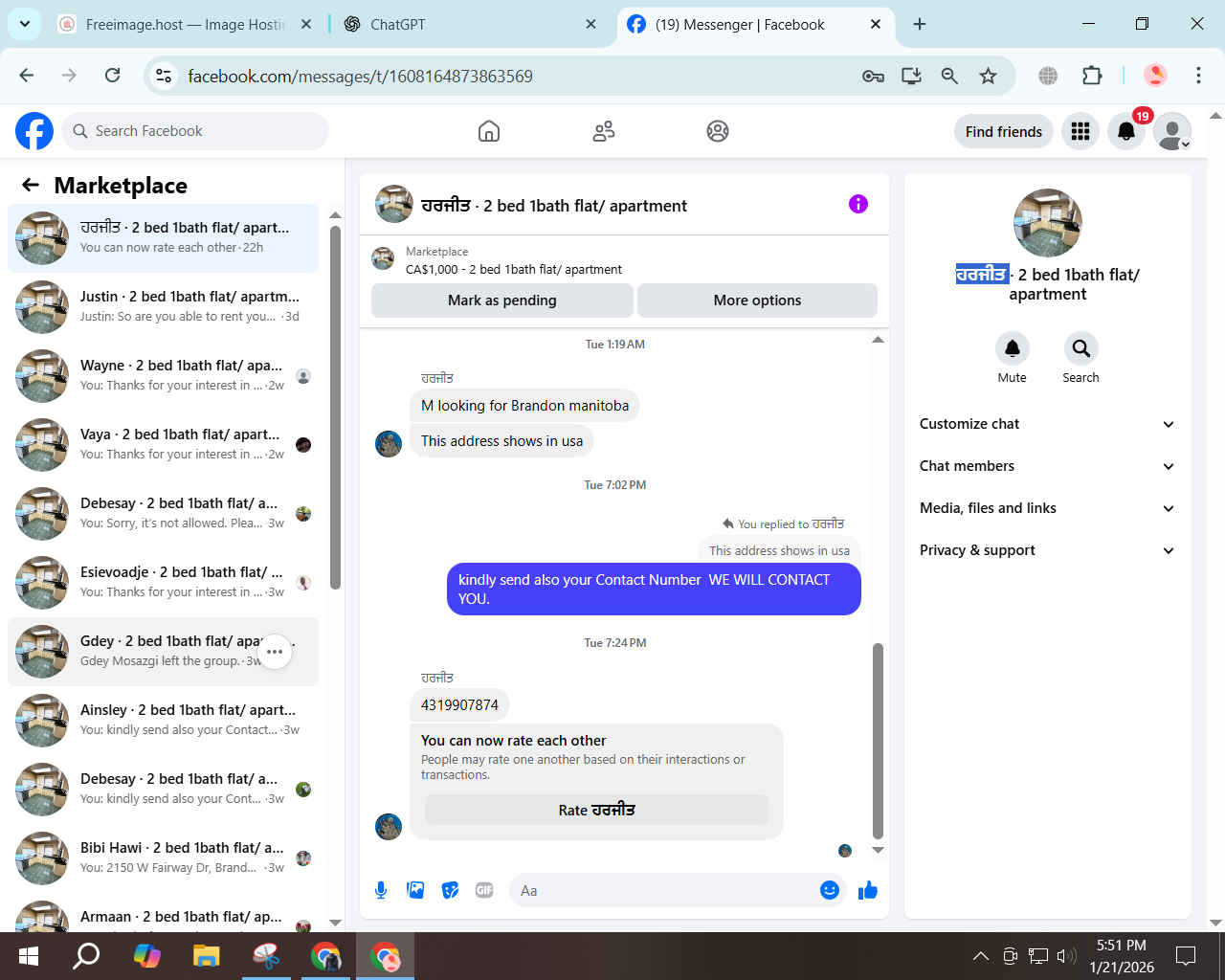1225x980 pixels.
Task: Send a voice clip microphone icon
Action: point(381,890)
